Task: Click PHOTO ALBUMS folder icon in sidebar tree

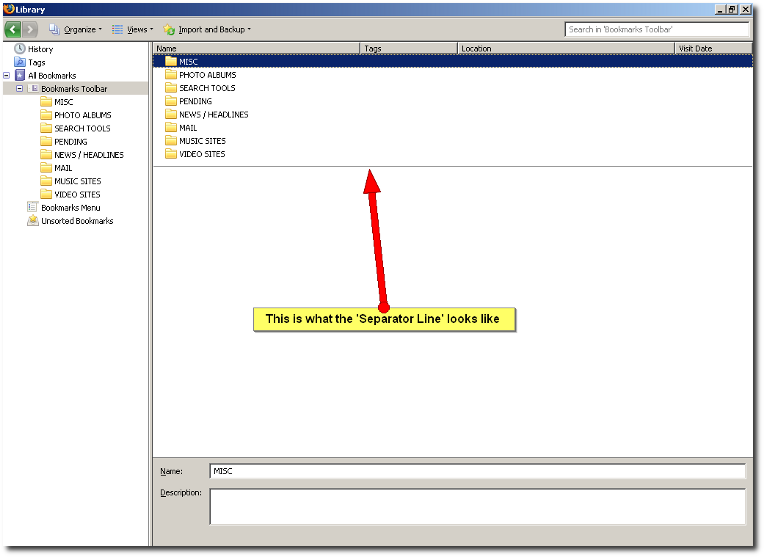Action: point(46,115)
